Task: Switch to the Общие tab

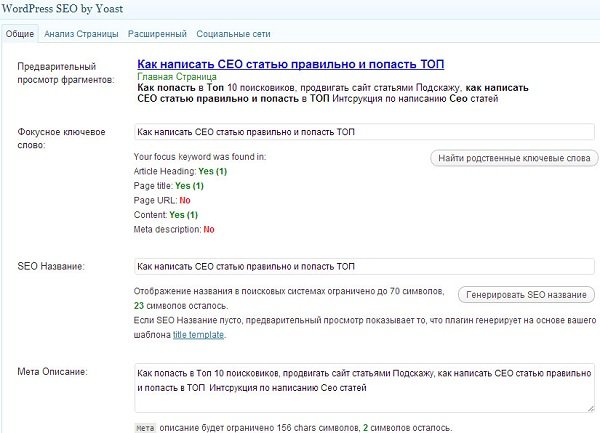Action: click(x=20, y=34)
